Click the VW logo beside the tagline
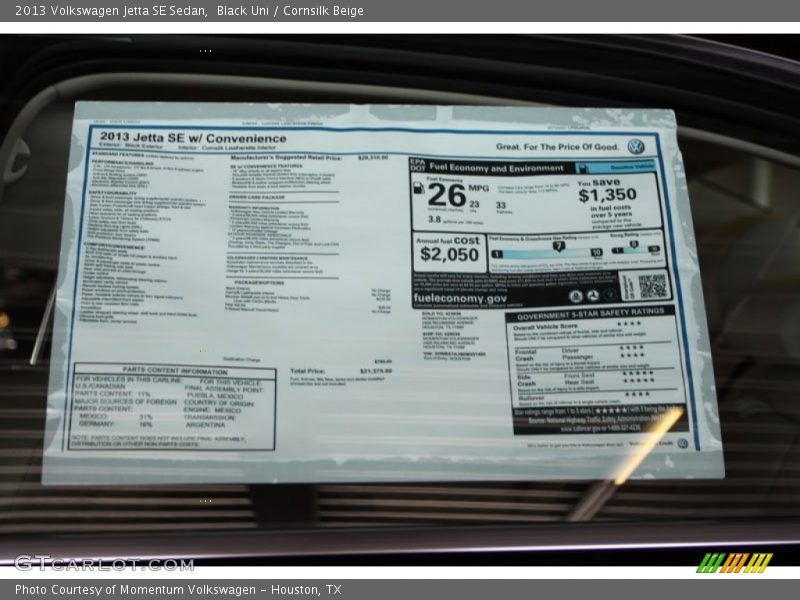This screenshot has width=800, height=600. click(636, 147)
